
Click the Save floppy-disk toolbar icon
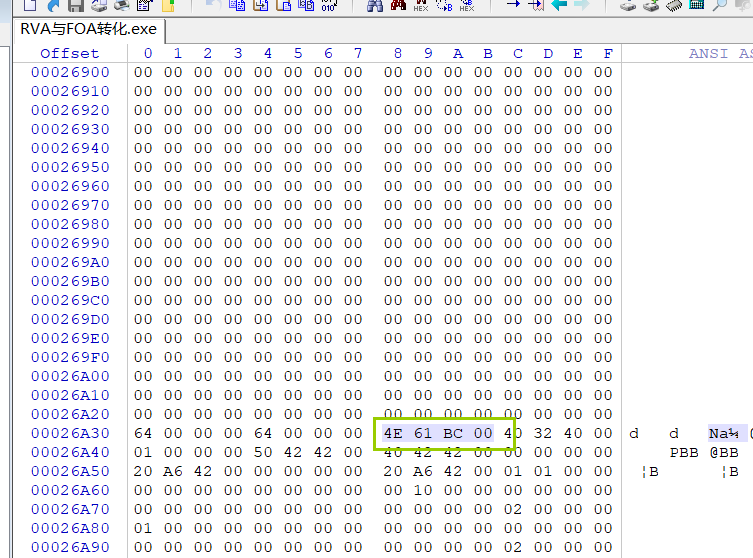coord(76,5)
